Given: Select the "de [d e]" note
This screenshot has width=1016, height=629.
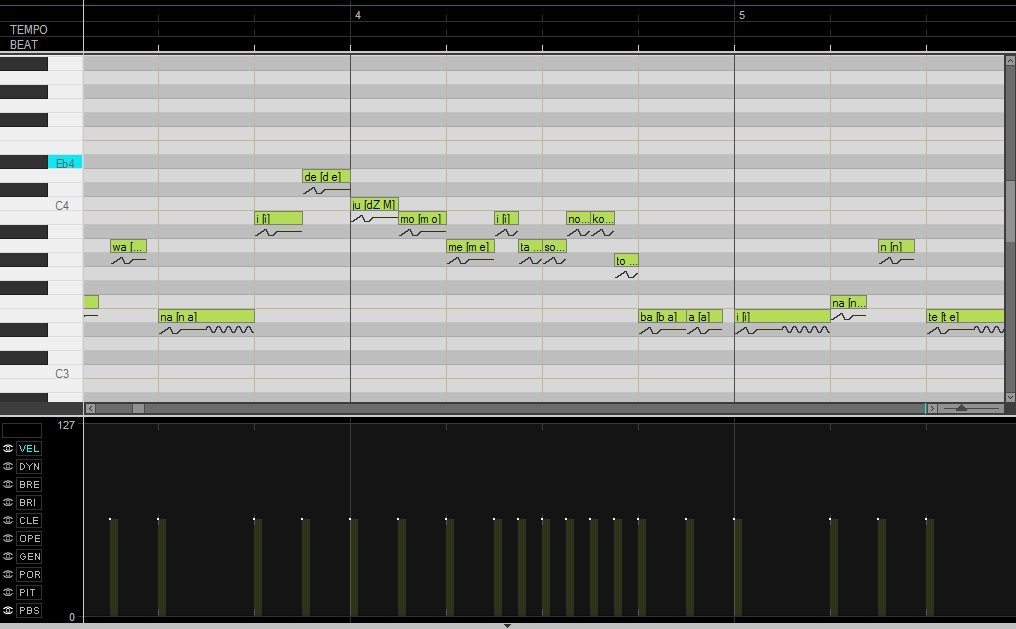Looking at the screenshot, I should click(x=326, y=176).
